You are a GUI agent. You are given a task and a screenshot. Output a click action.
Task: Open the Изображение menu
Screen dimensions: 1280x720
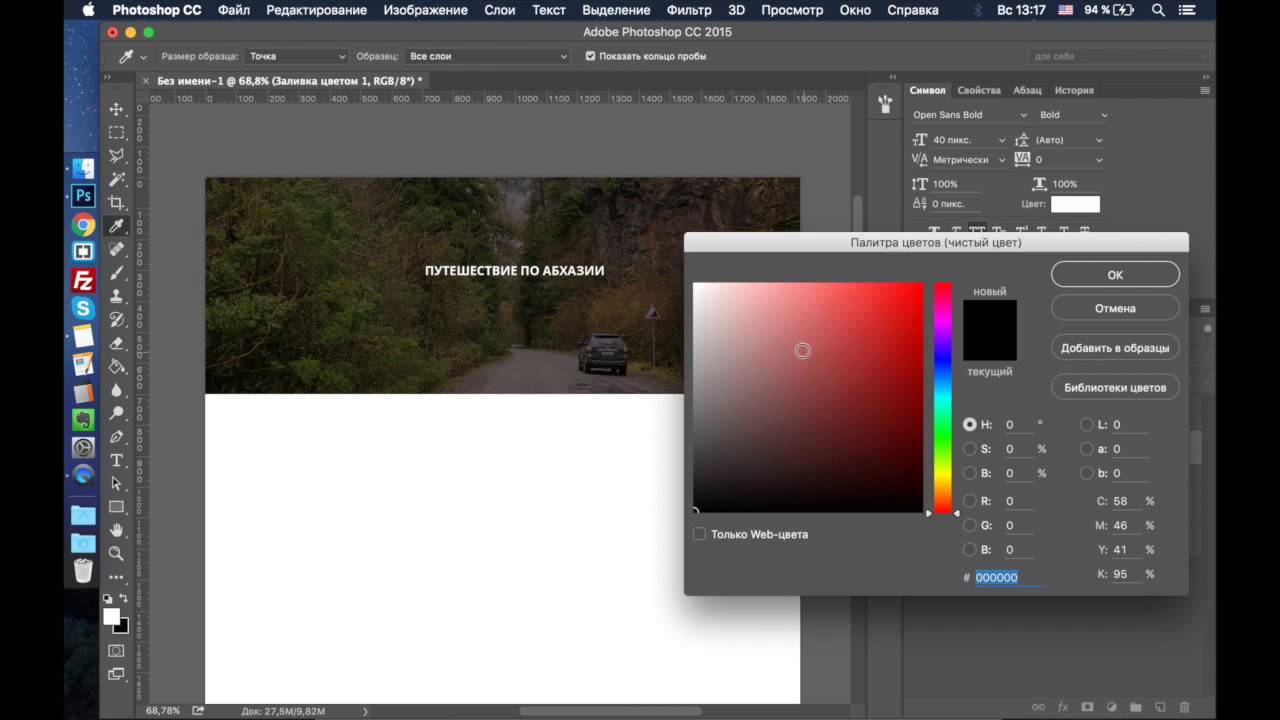(423, 10)
